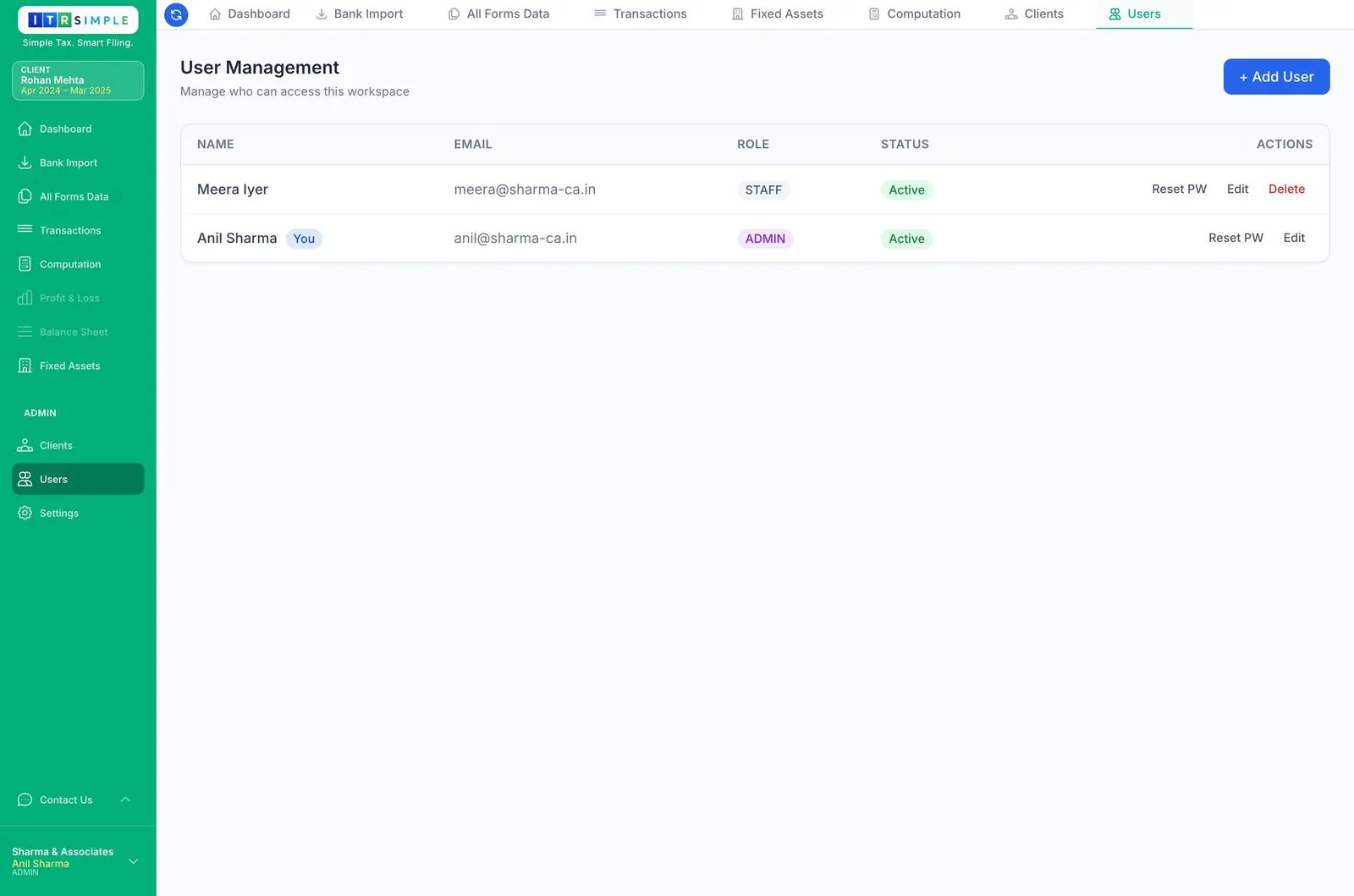Click home icon in top Dashboard tab
1354x896 pixels.
point(215,14)
